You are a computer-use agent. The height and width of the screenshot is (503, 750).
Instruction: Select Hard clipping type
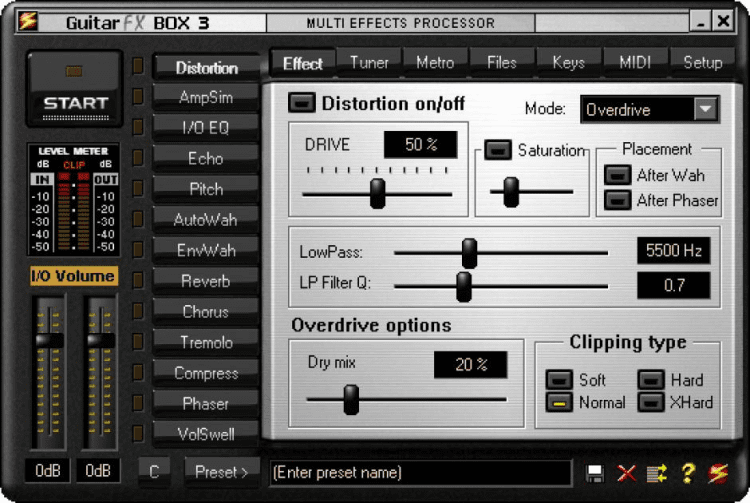(651, 380)
